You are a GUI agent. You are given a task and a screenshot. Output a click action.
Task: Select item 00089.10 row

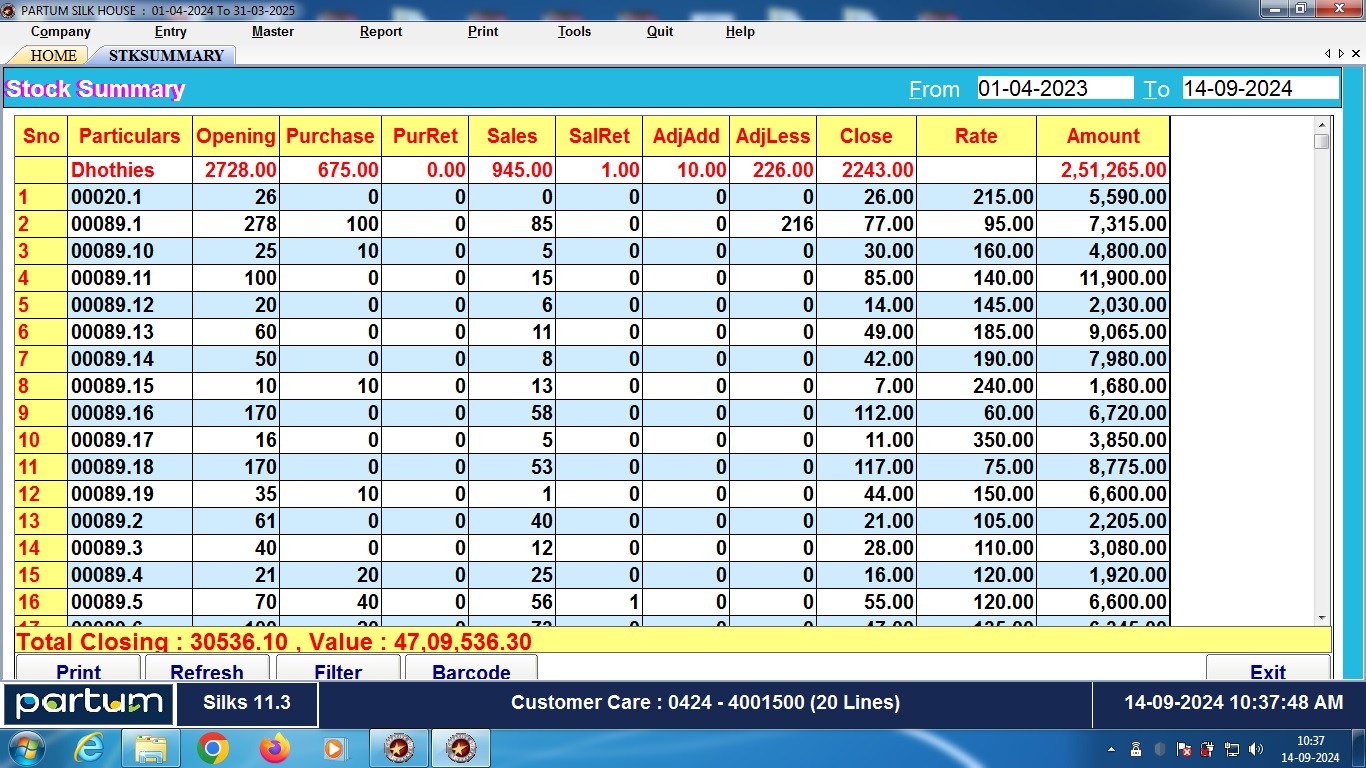(x=592, y=251)
